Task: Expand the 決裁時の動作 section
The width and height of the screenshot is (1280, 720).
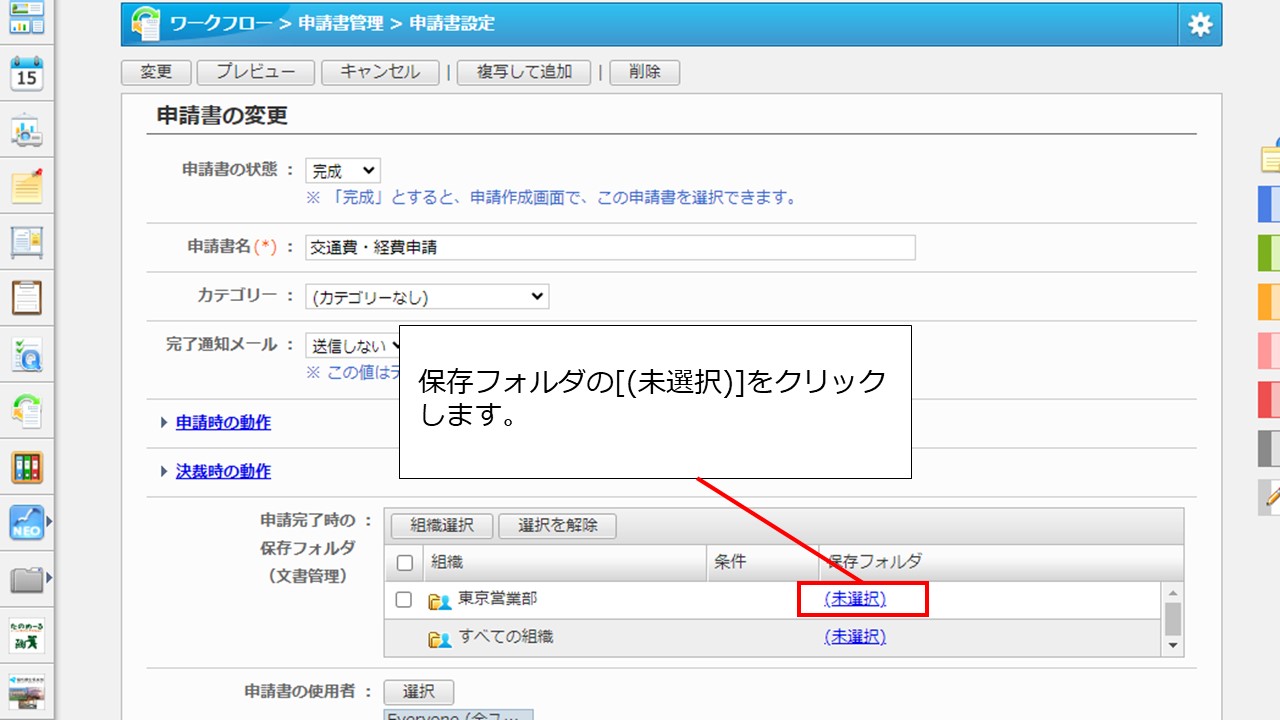Action: [223, 472]
